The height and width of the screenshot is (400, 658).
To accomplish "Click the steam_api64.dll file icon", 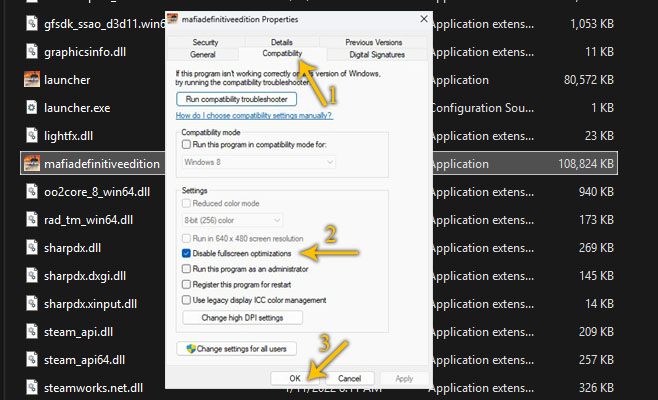I will pyautogui.click(x=32, y=360).
